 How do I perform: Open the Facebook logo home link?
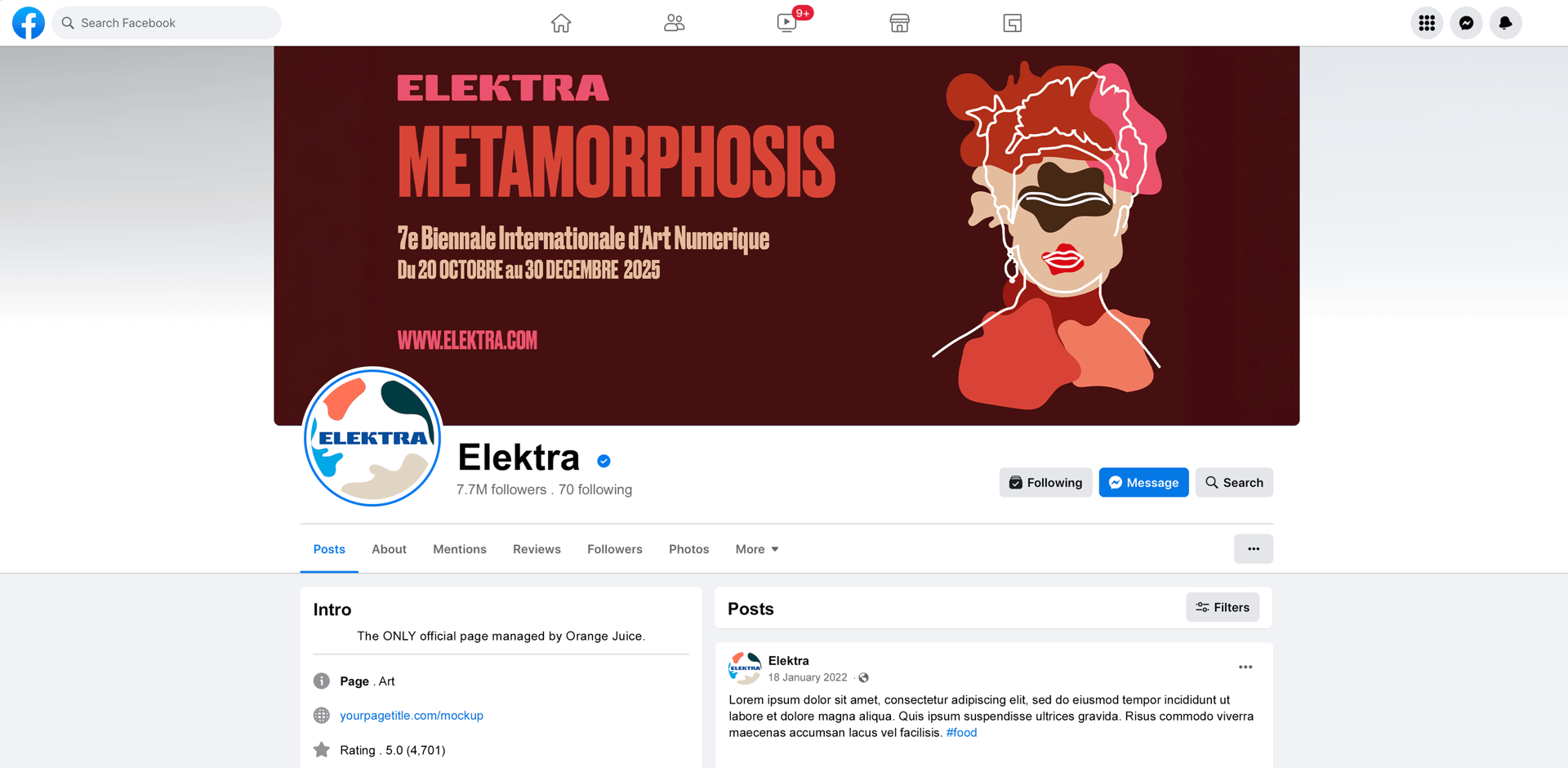pos(29,23)
